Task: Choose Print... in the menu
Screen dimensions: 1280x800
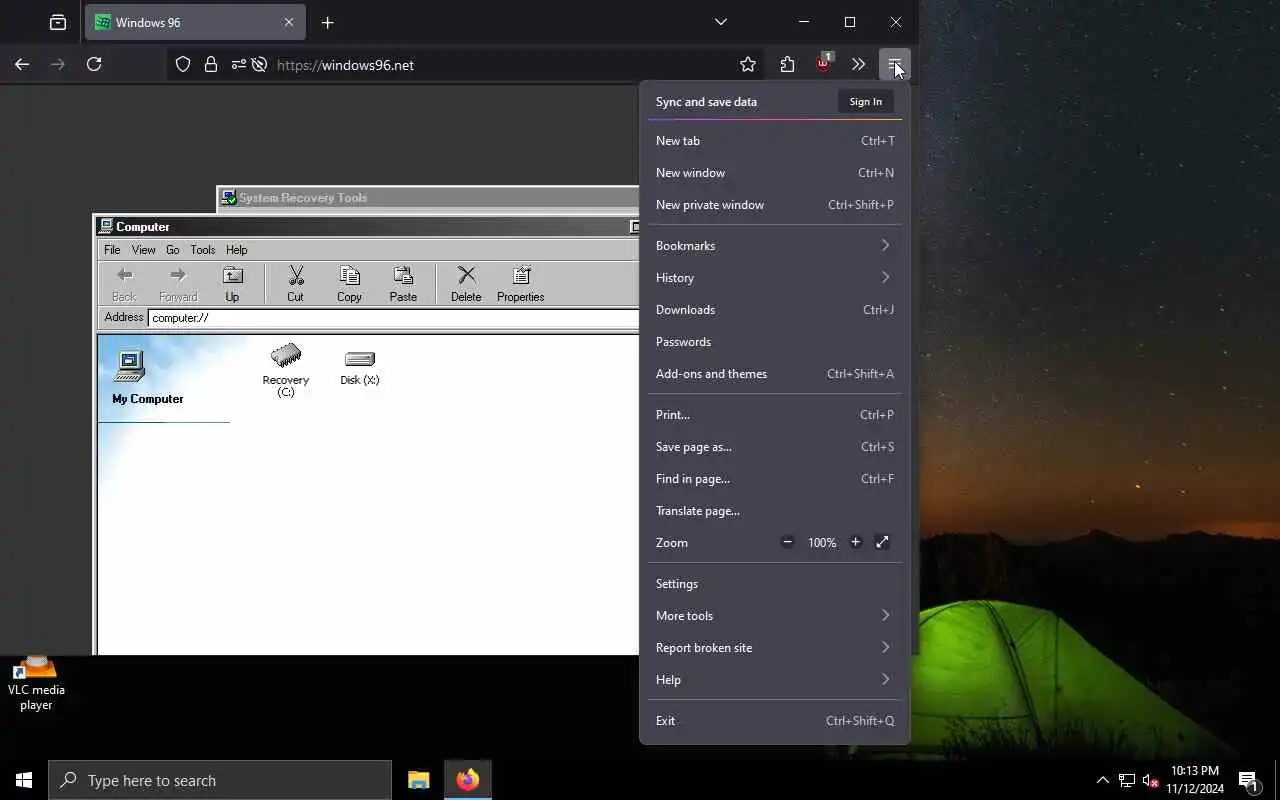Action: [774, 414]
